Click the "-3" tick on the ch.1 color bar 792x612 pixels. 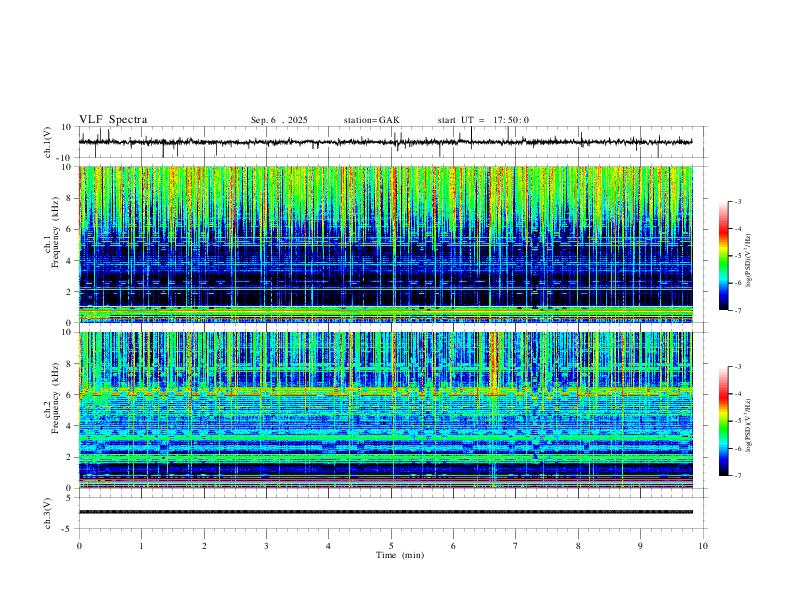737,201
